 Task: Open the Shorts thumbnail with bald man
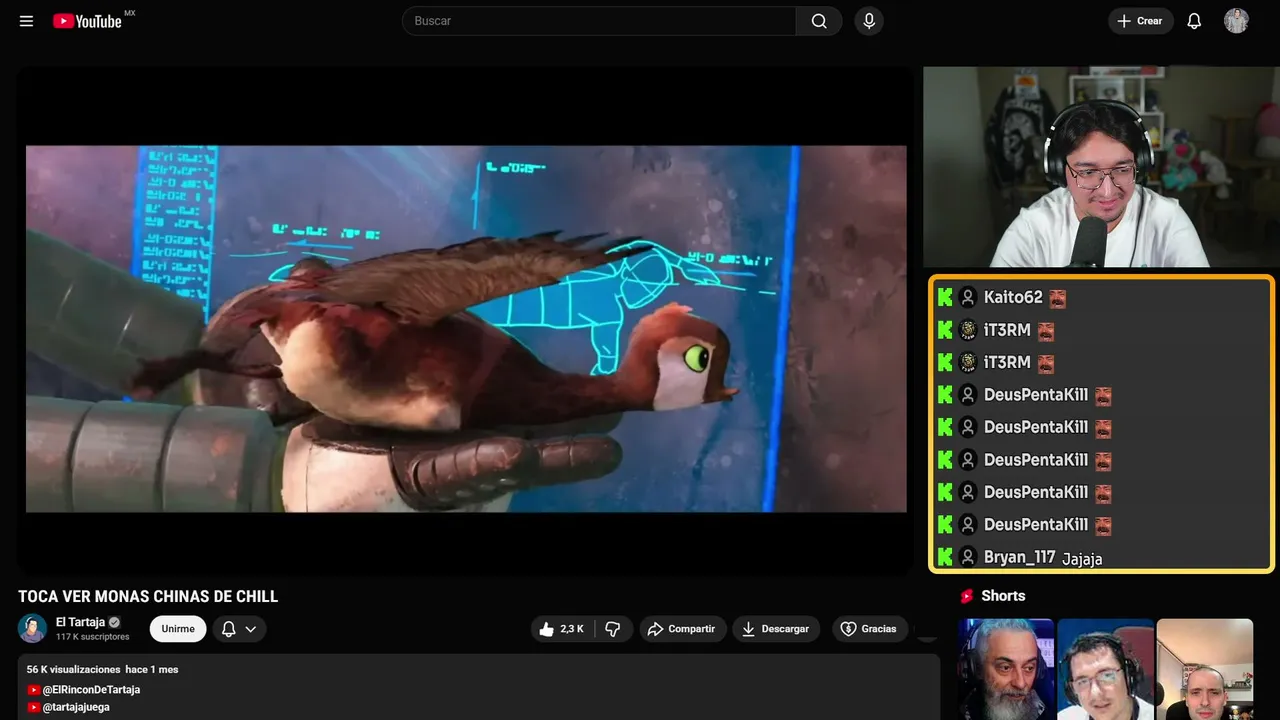click(1204, 669)
